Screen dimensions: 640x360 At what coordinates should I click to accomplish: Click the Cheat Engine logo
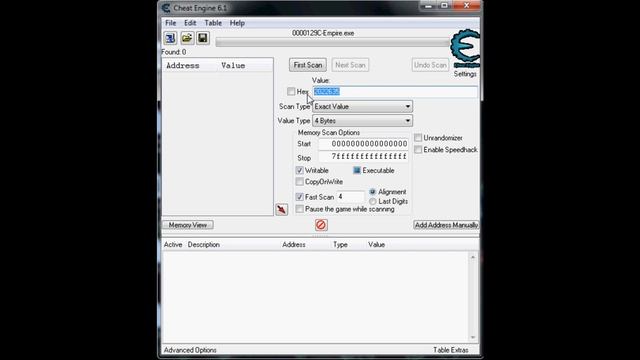(x=465, y=48)
